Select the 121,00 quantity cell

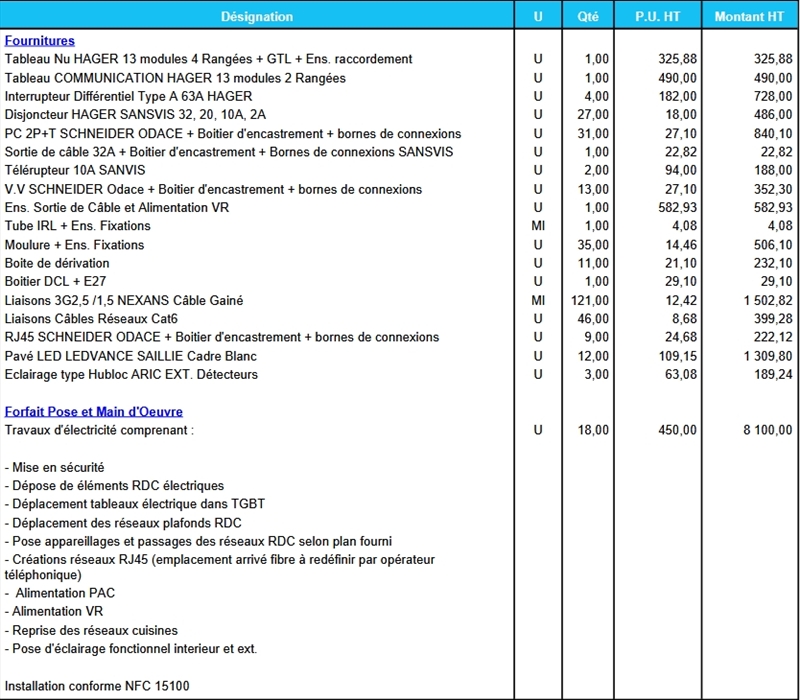(x=589, y=301)
